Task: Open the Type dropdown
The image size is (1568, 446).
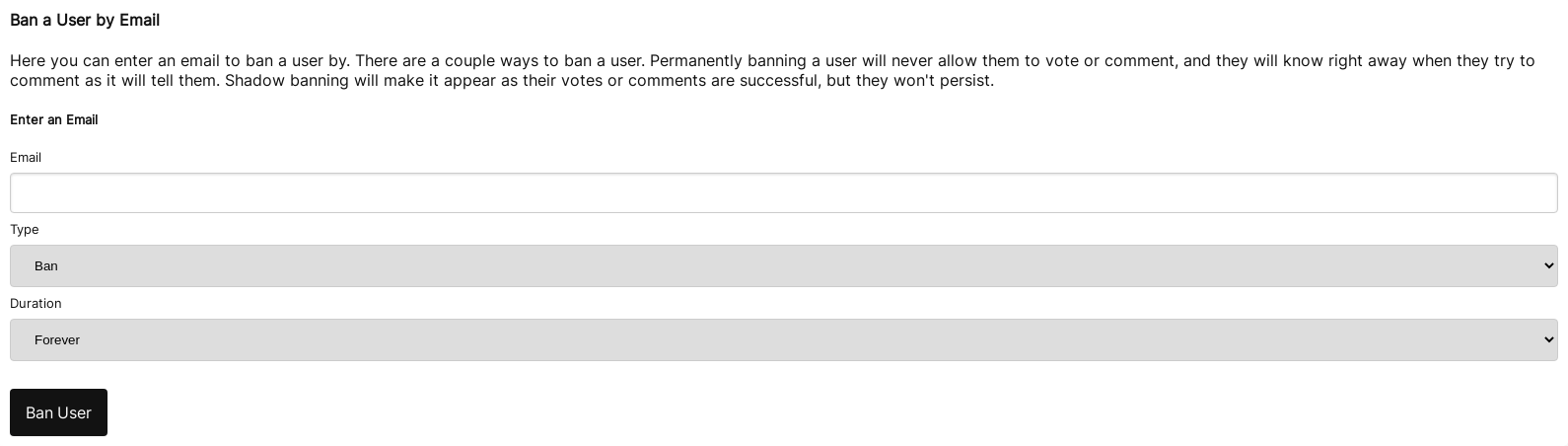Action: [x=783, y=265]
